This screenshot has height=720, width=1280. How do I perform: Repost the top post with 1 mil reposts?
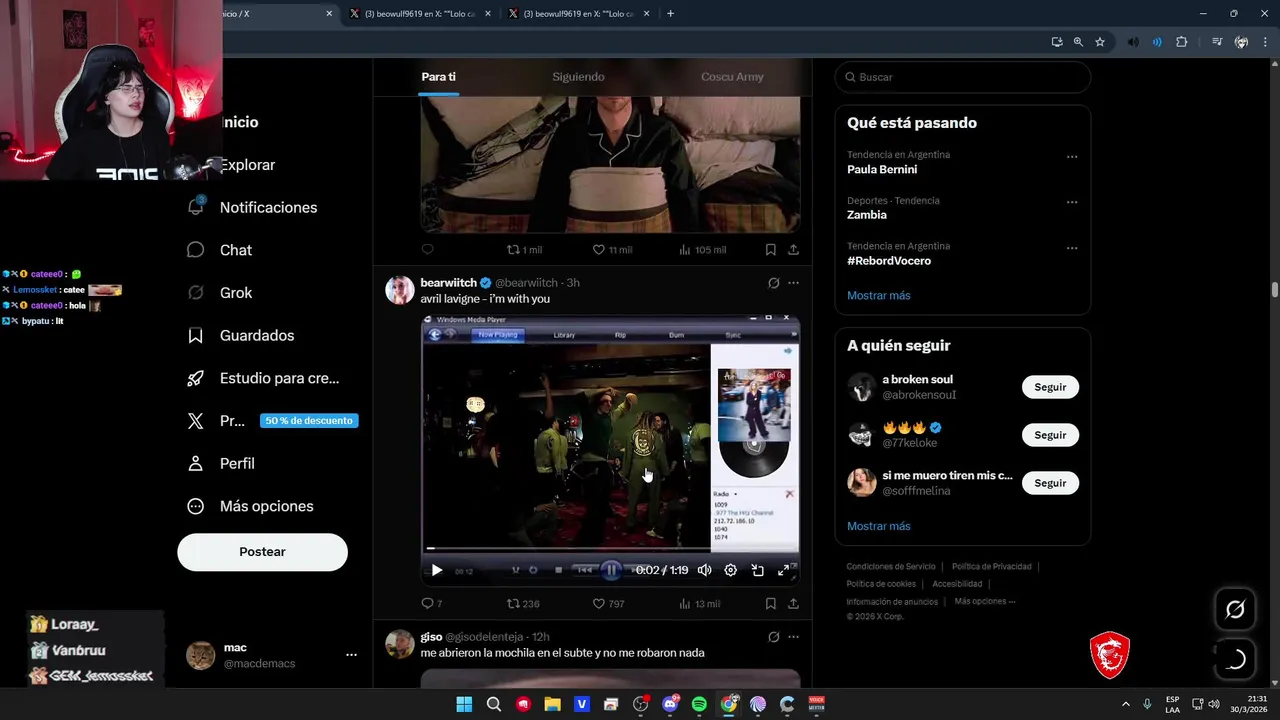tap(524, 249)
